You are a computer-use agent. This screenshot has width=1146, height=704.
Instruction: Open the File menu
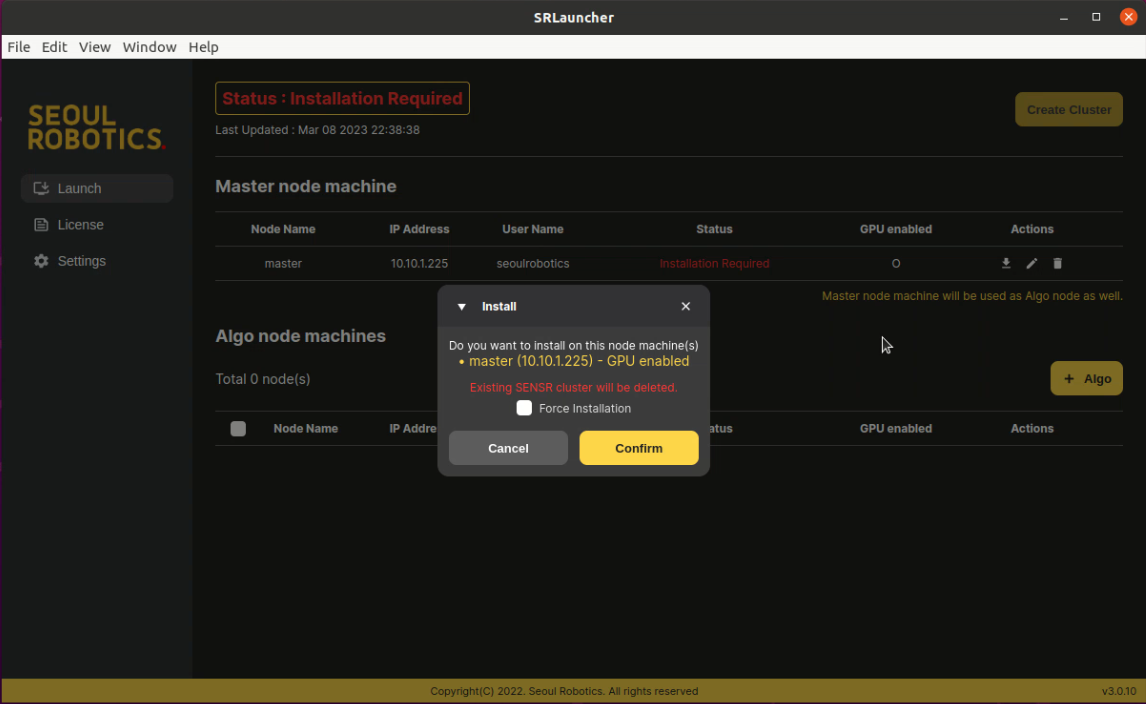click(x=19, y=47)
